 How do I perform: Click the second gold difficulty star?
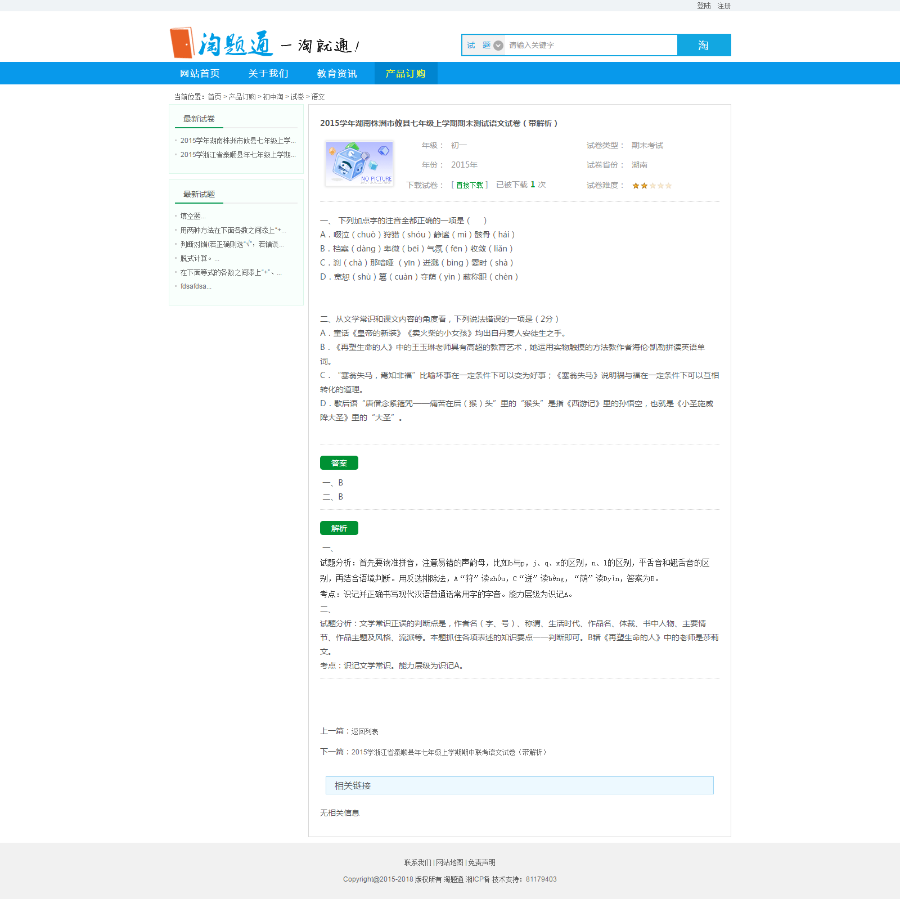(644, 186)
